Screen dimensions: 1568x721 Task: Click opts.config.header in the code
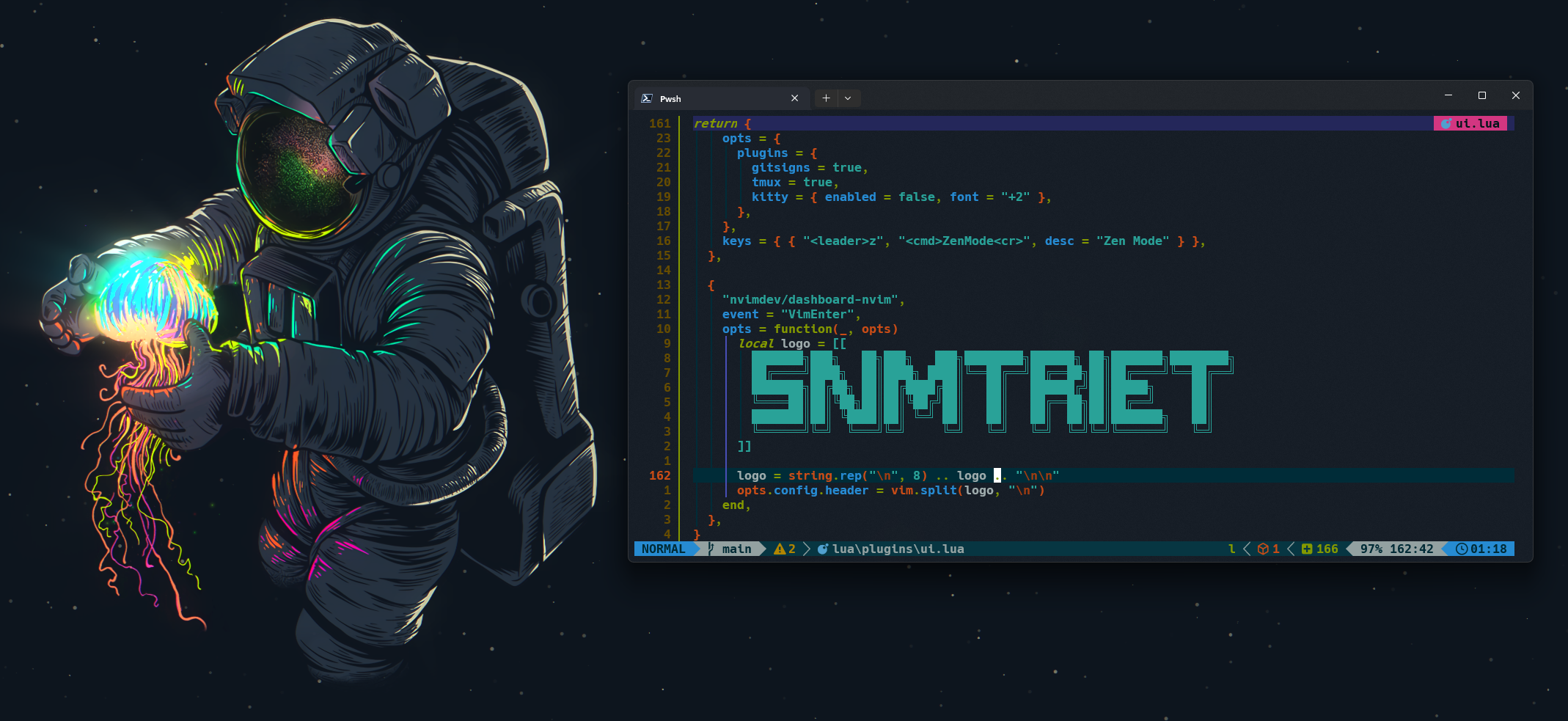point(802,490)
